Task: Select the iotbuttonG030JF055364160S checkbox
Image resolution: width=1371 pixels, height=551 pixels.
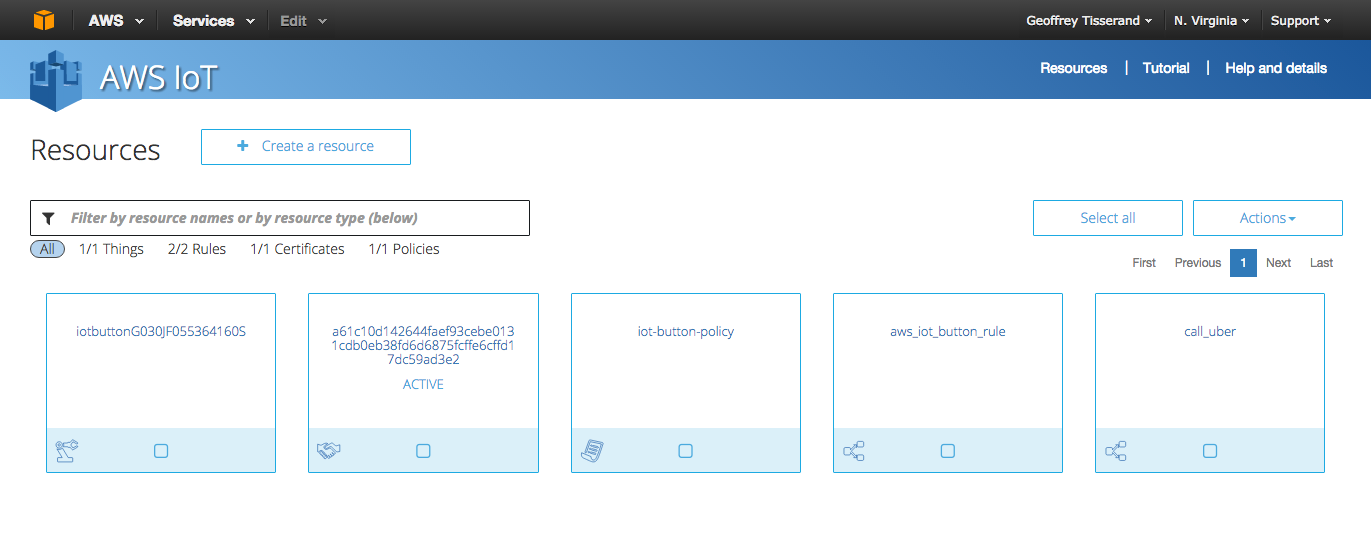Action: (161, 451)
